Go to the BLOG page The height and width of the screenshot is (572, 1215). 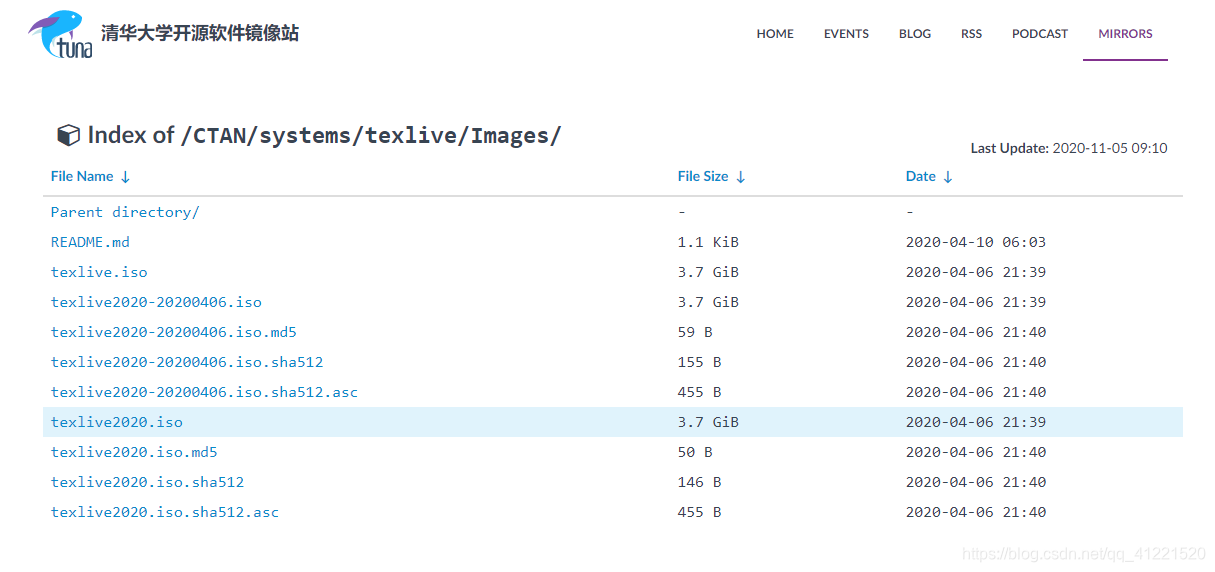[x=915, y=34]
